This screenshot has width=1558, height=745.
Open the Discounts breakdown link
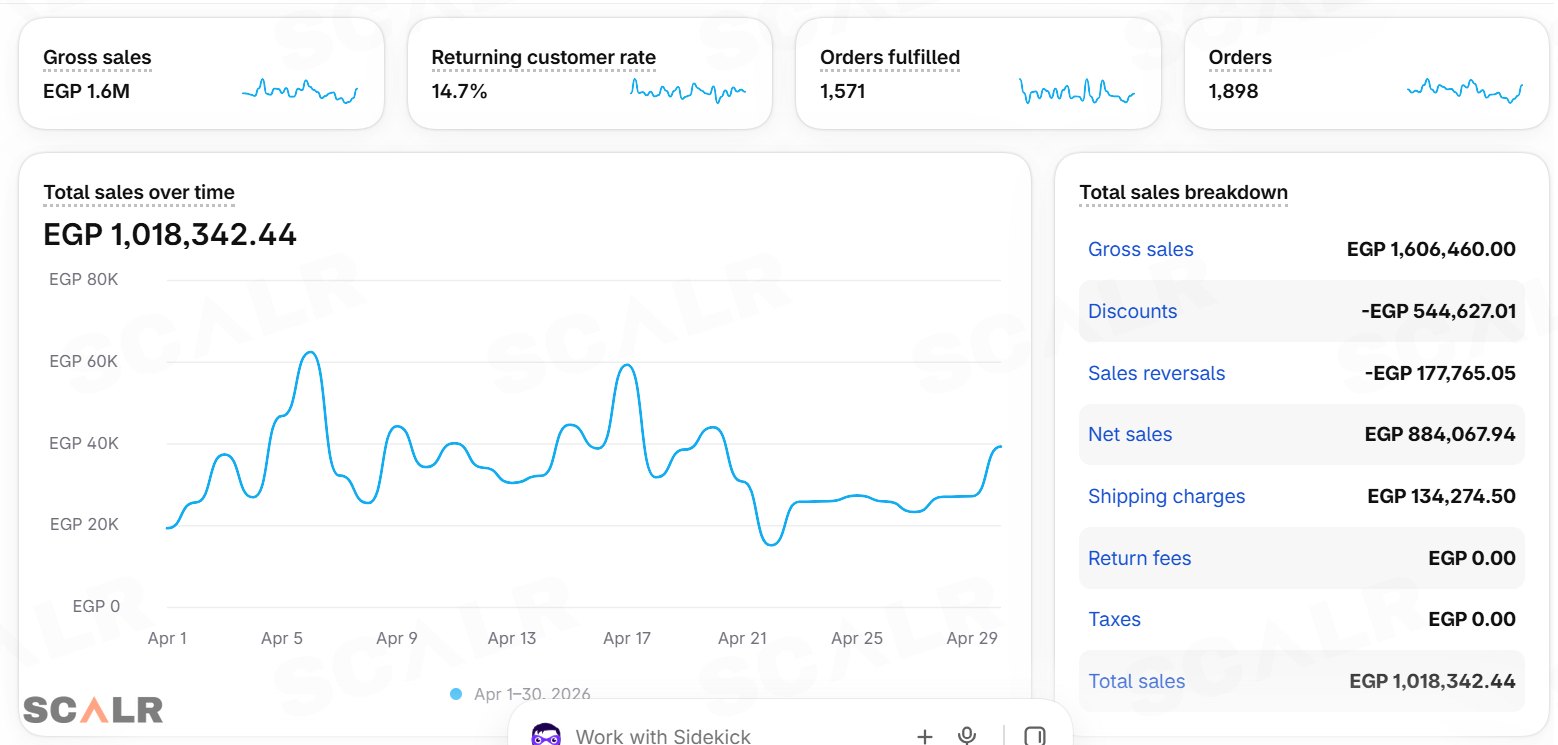(x=1133, y=312)
